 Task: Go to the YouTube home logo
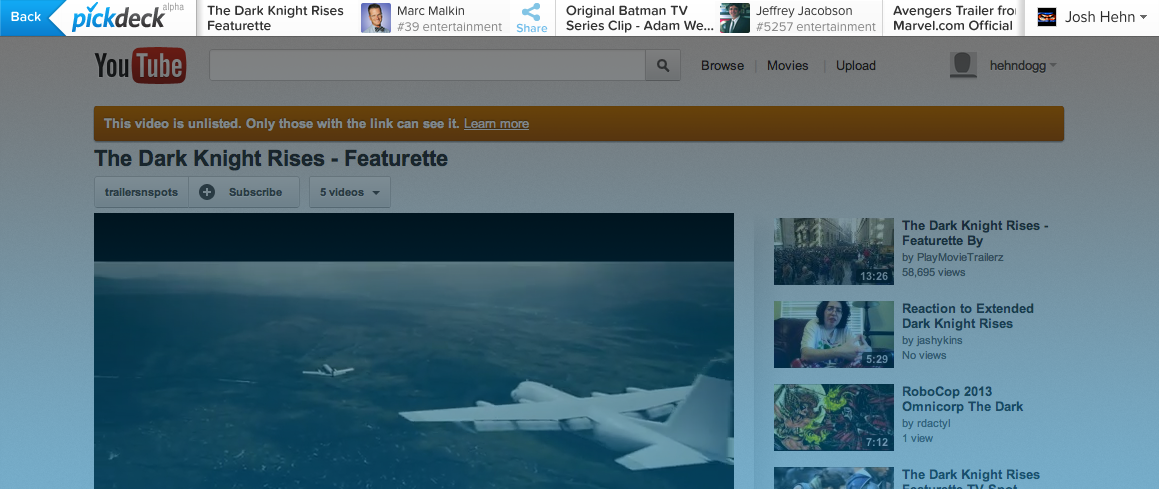[140, 66]
